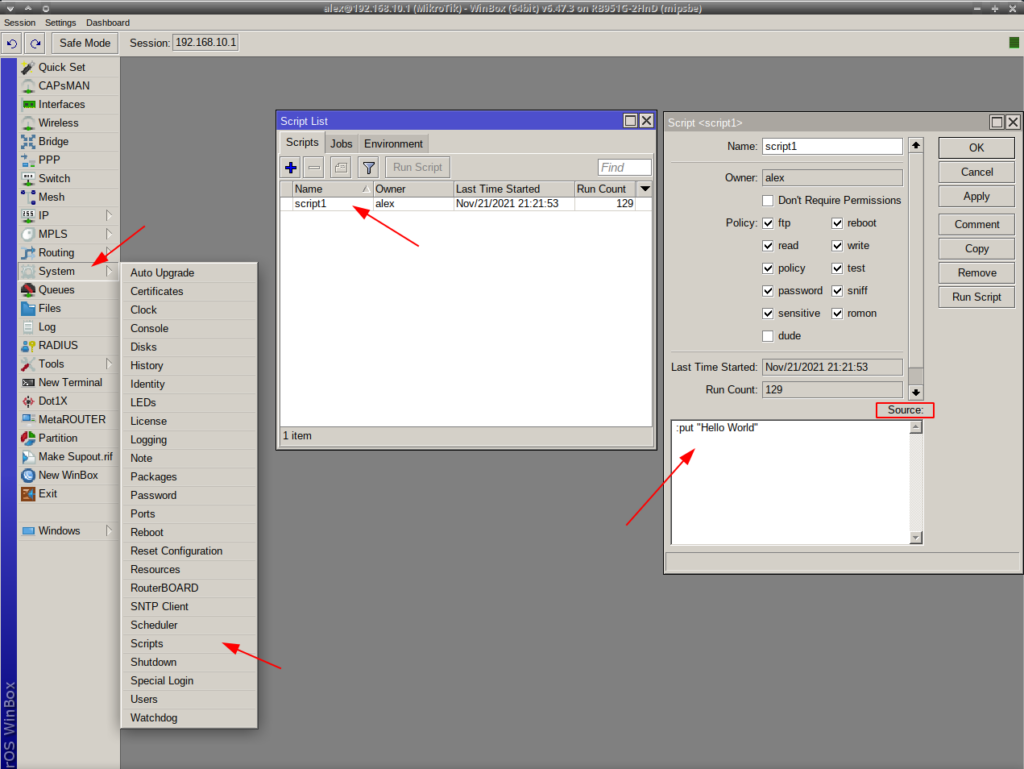Screen dimensions: 1024x769
Task: Click the script Name input field
Action: (832, 146)
